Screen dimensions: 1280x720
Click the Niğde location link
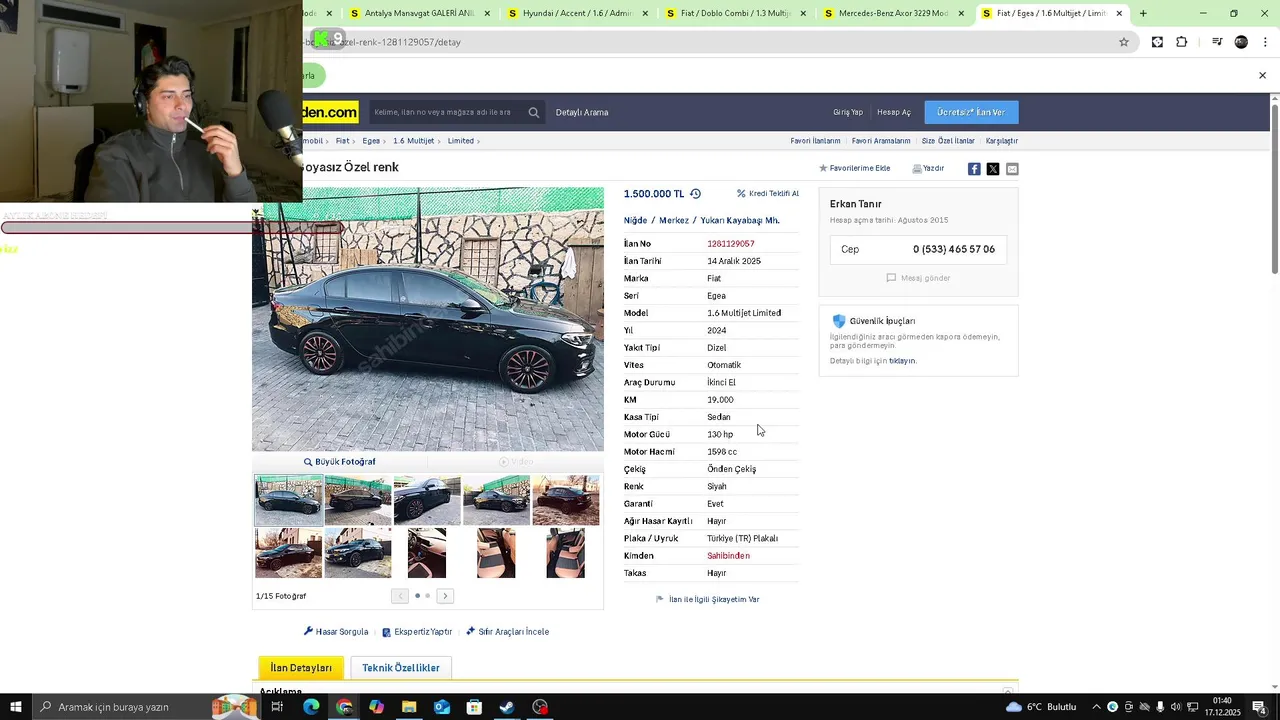(x=635, y=220)
